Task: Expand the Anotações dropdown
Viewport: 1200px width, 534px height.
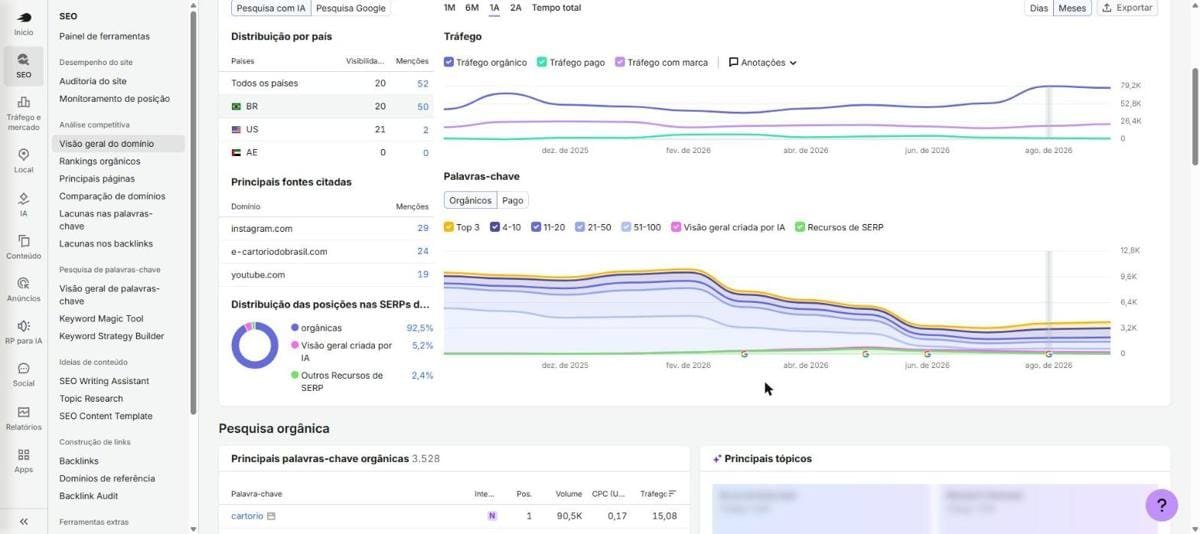Action: coord(763,62)
